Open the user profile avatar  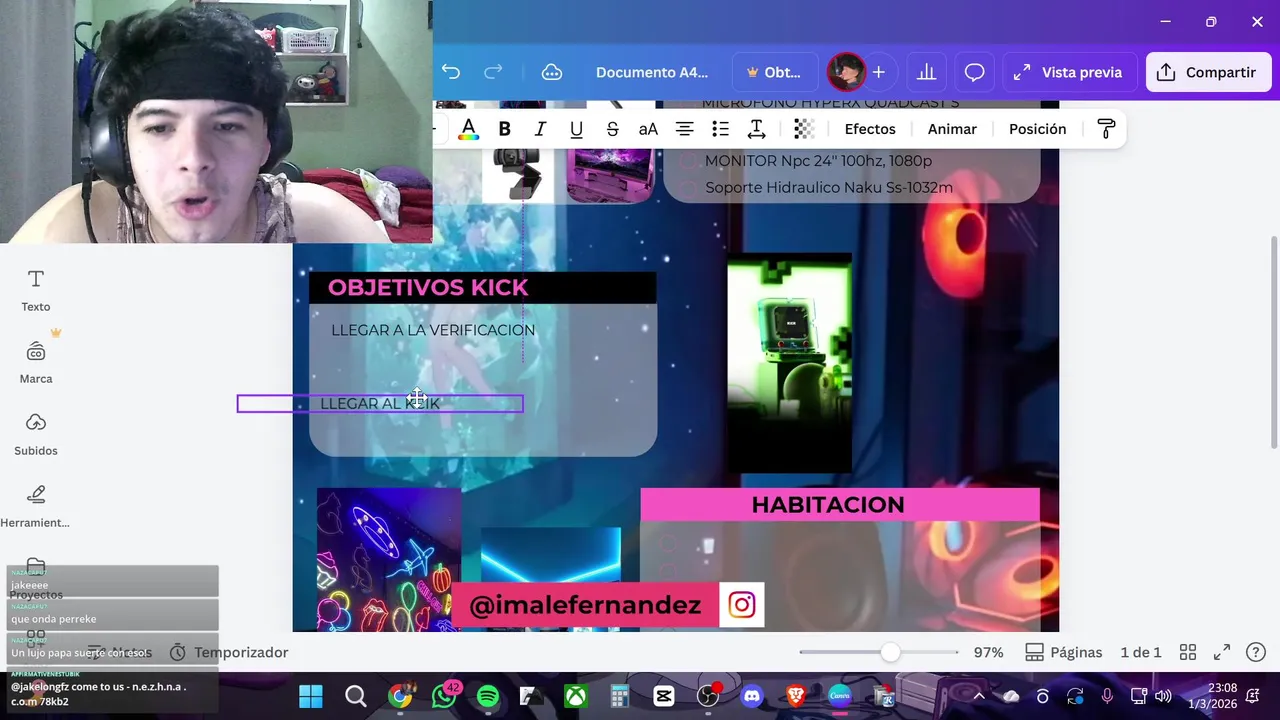click(x=846, y=72)
